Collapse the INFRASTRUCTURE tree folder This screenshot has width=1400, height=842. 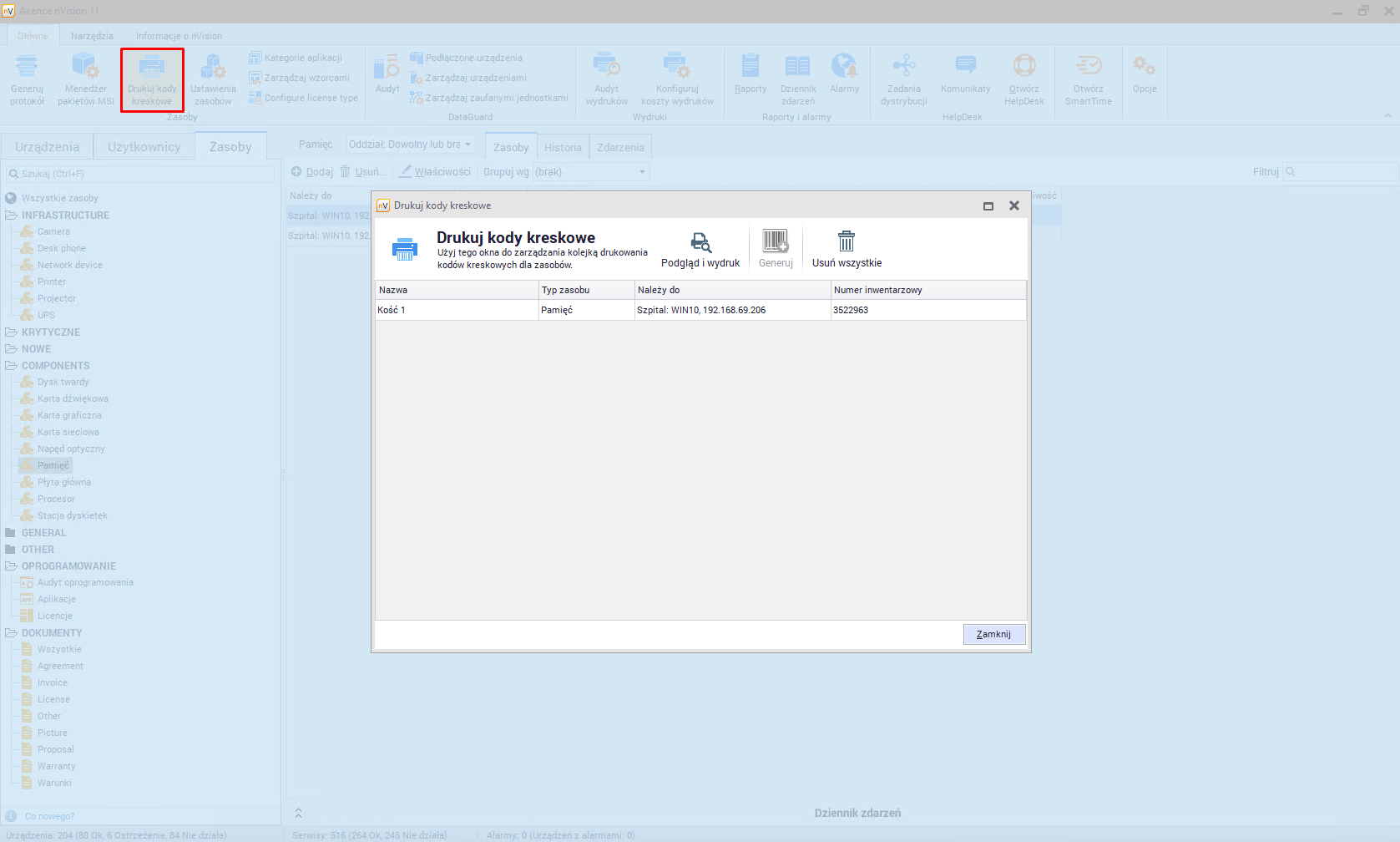tap(11, 216)
